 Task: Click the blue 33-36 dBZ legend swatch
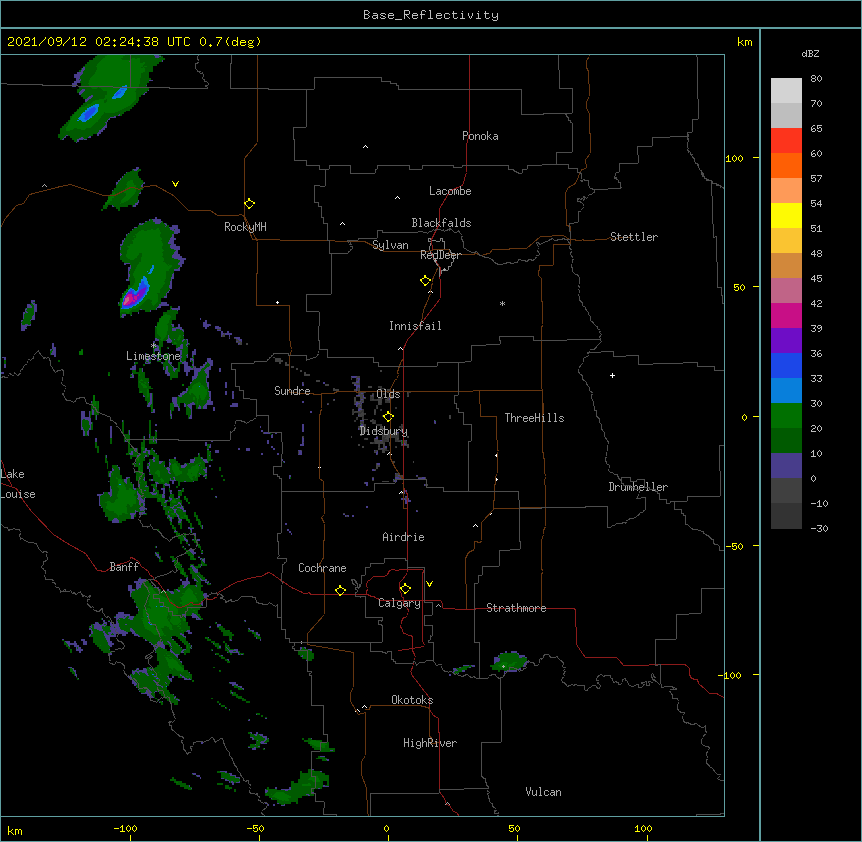(x=786, y=365)
